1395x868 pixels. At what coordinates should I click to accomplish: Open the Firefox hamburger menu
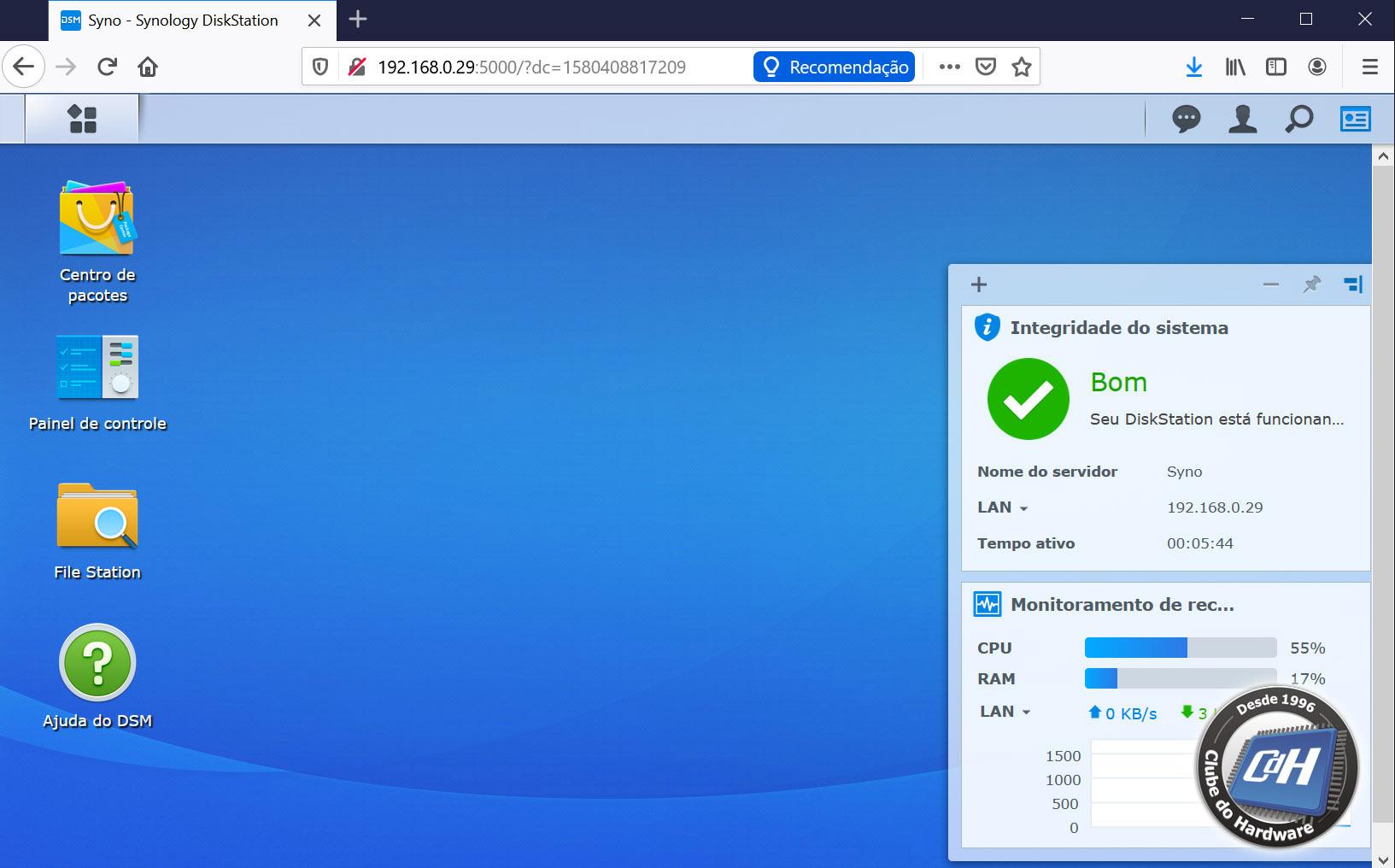[x=1370, y=67]
